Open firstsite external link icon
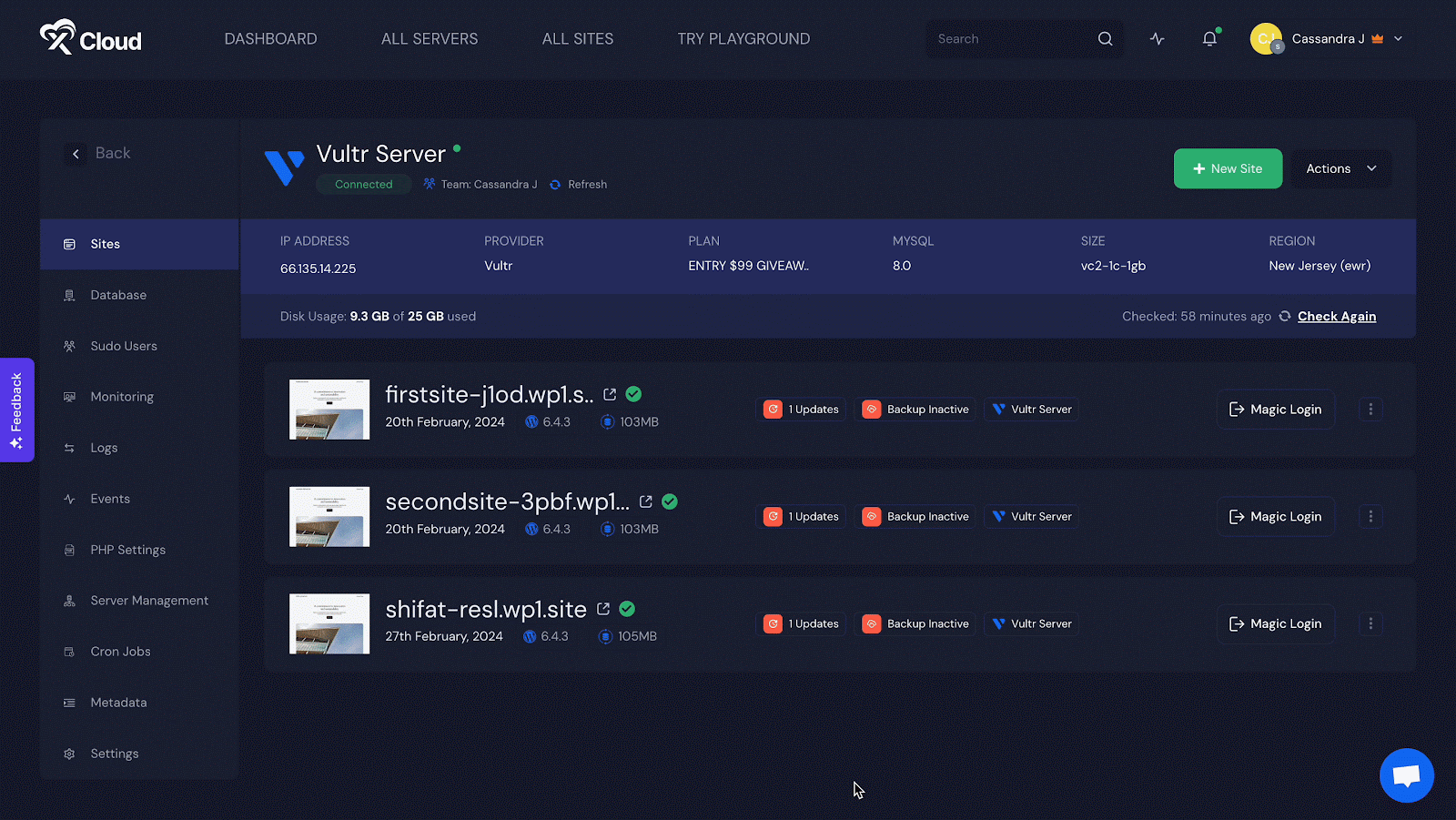 point(610,394)
